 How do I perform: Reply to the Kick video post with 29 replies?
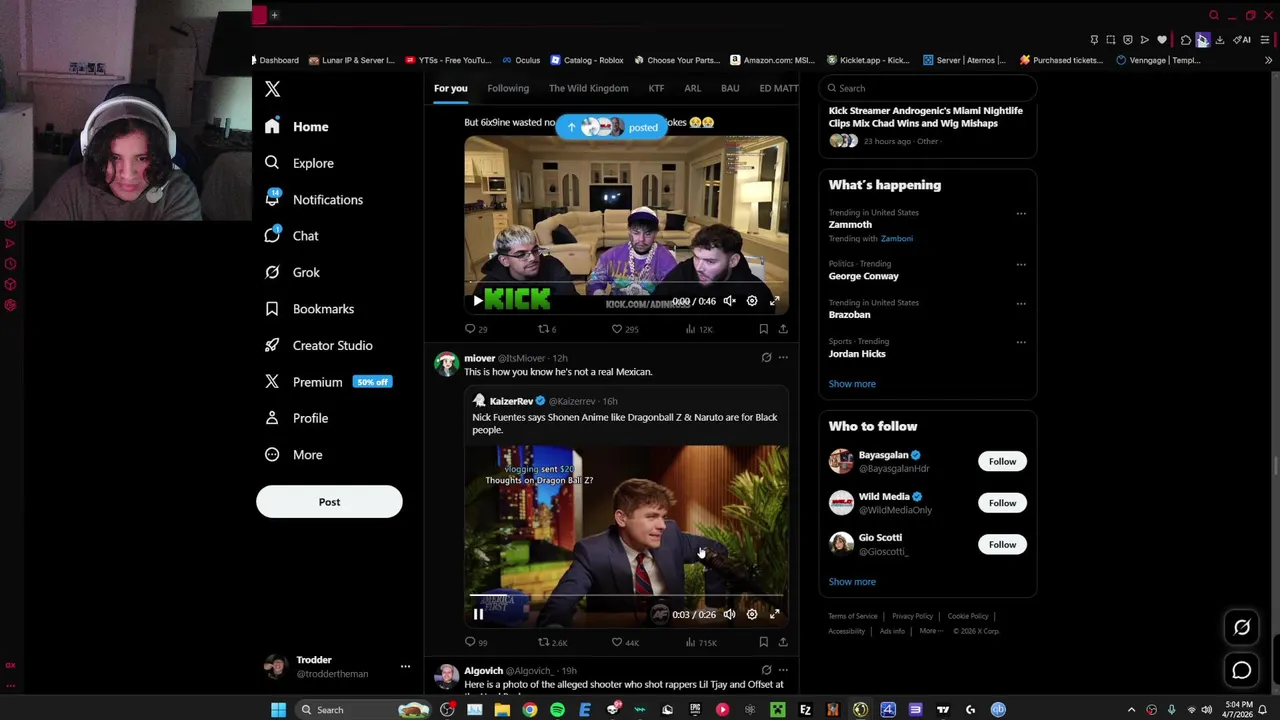pos(476,329)
